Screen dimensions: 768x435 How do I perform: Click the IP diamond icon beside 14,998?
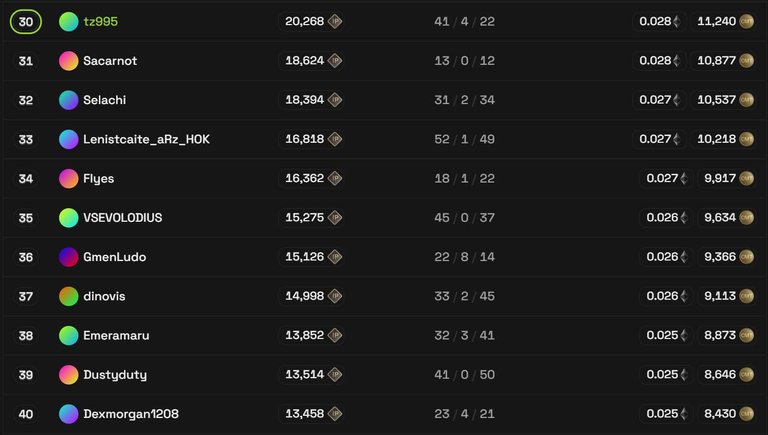pyautogui.click(x=335, y=296)
